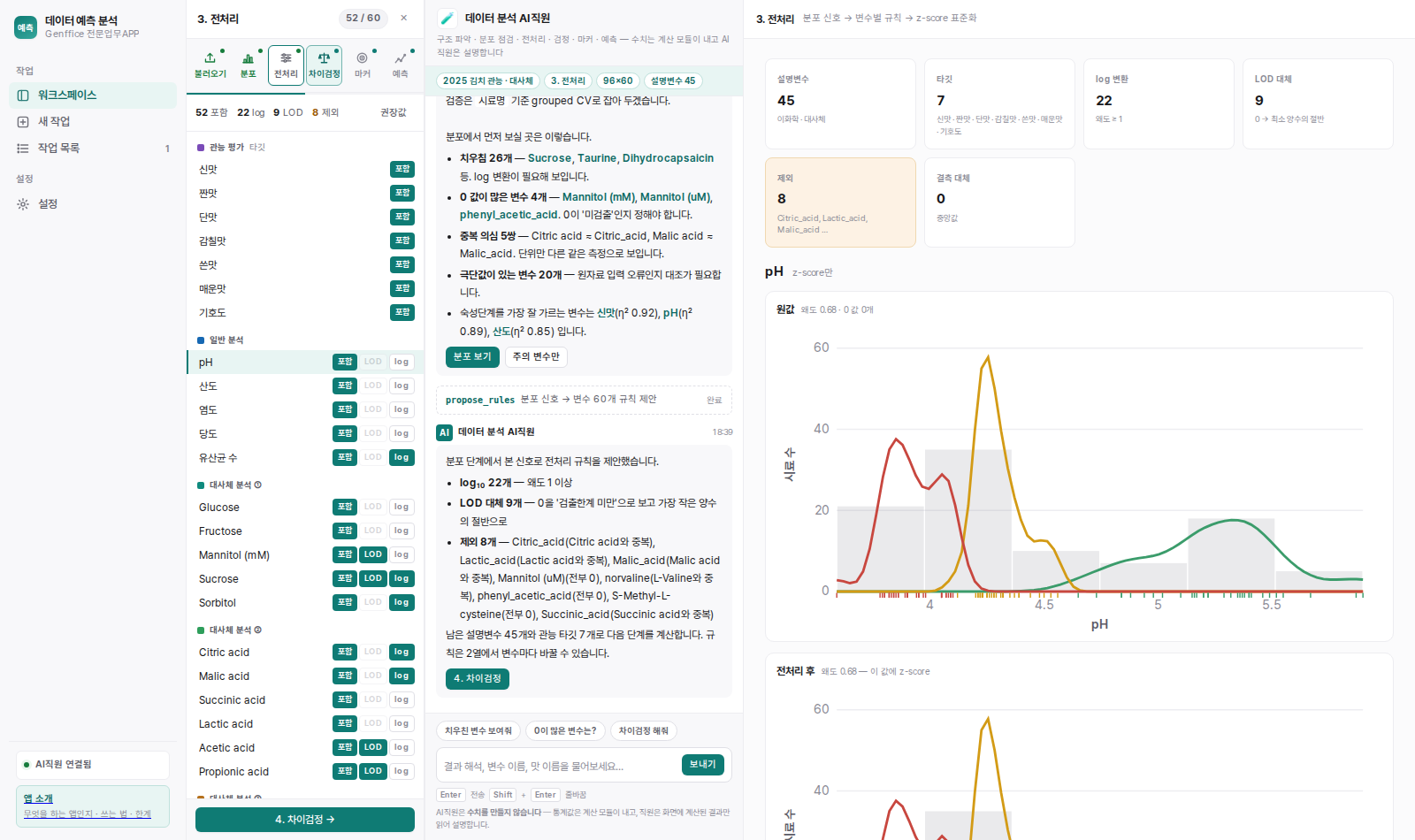Close the 3. 전처리 panel
Screen dimensions: 1415x840
click(404, 18)
